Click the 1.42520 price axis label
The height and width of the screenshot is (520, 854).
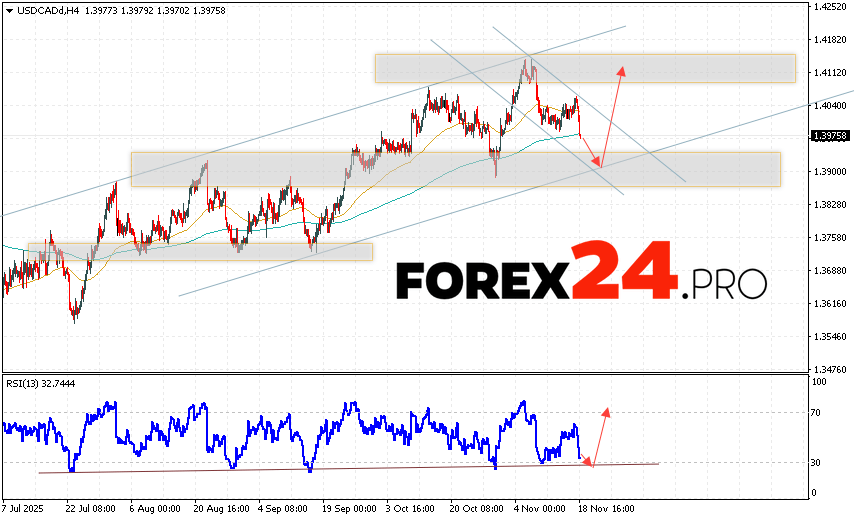pos(832,7)
